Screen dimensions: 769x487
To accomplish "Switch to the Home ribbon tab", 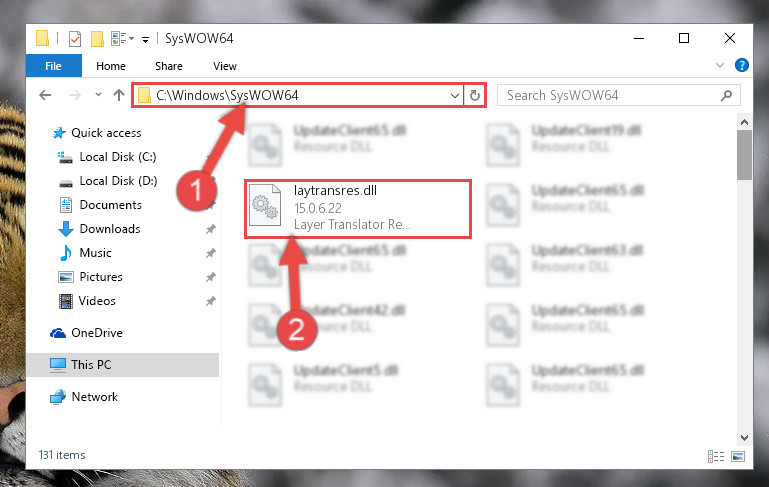I will (x=111, y=66).
